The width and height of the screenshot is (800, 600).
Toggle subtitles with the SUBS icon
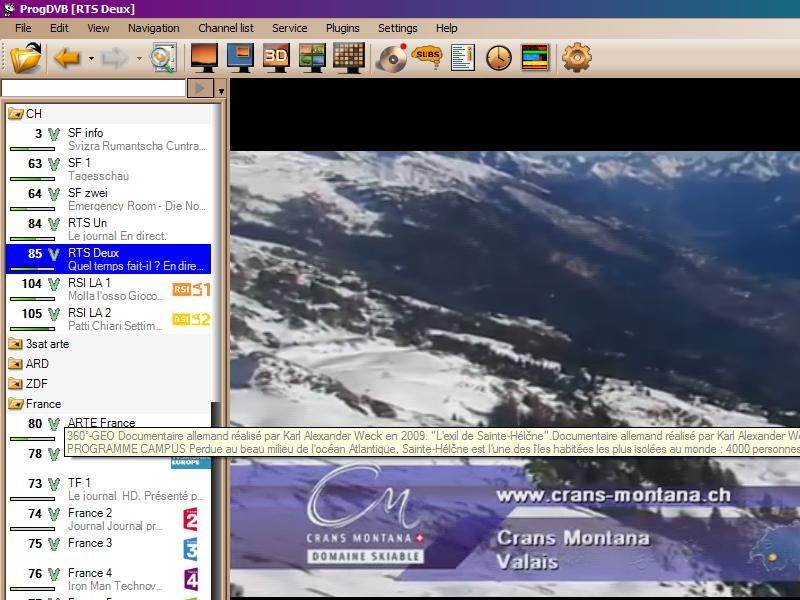tap(427, 58)
